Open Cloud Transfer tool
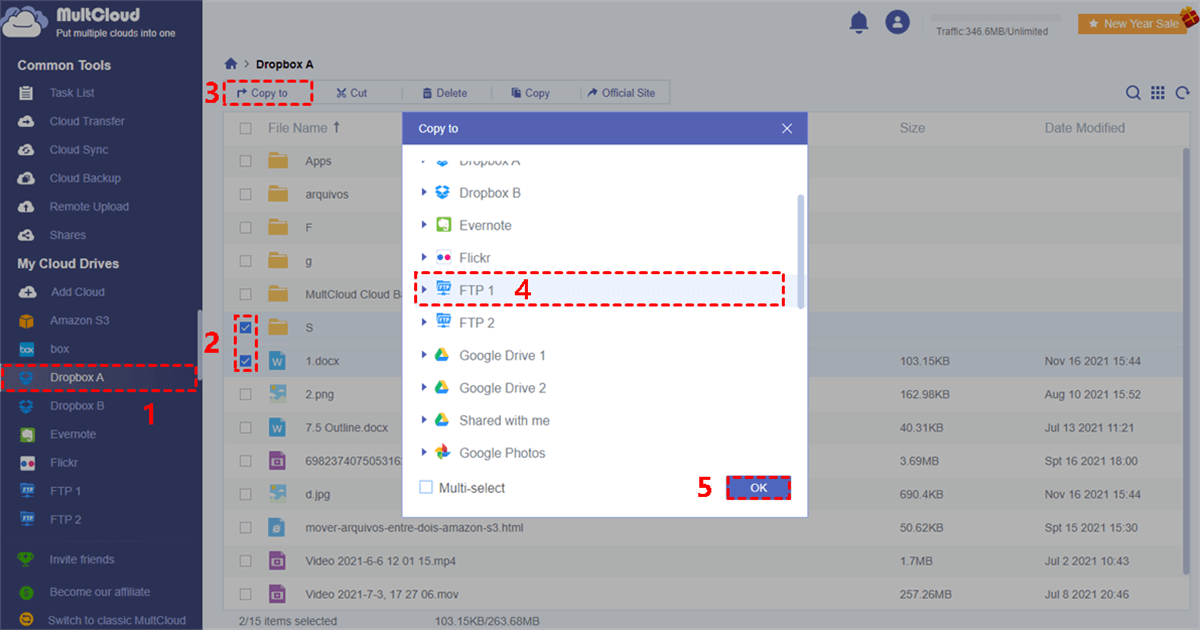1200x630 pixels. coord(87,121)
